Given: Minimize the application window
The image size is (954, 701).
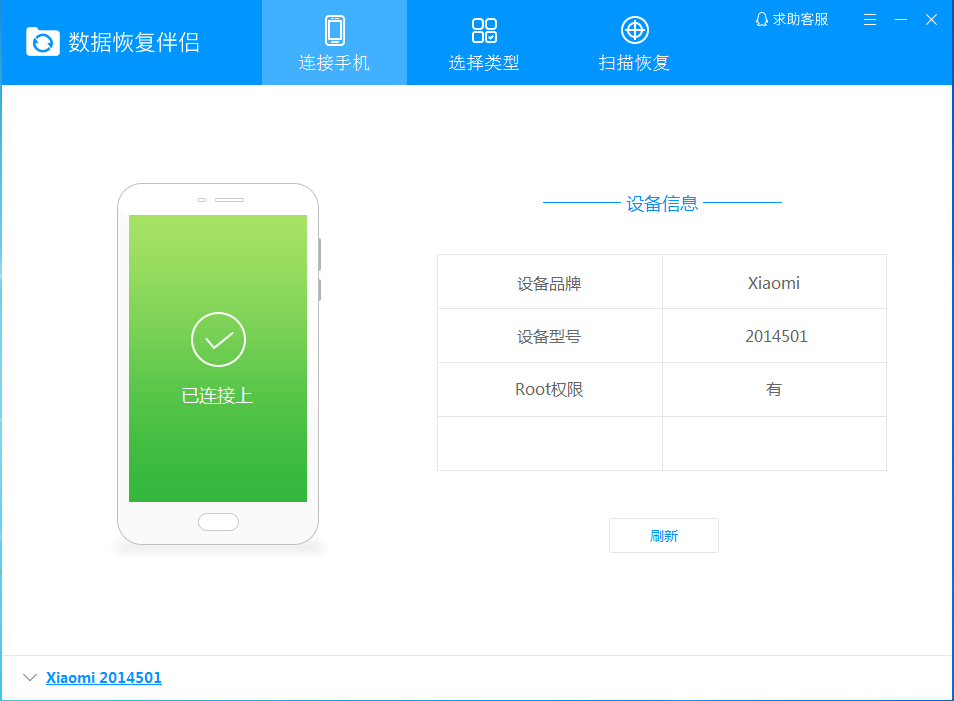Looking at the screenshot, I should pyautogui.click(x=901, y=19).
